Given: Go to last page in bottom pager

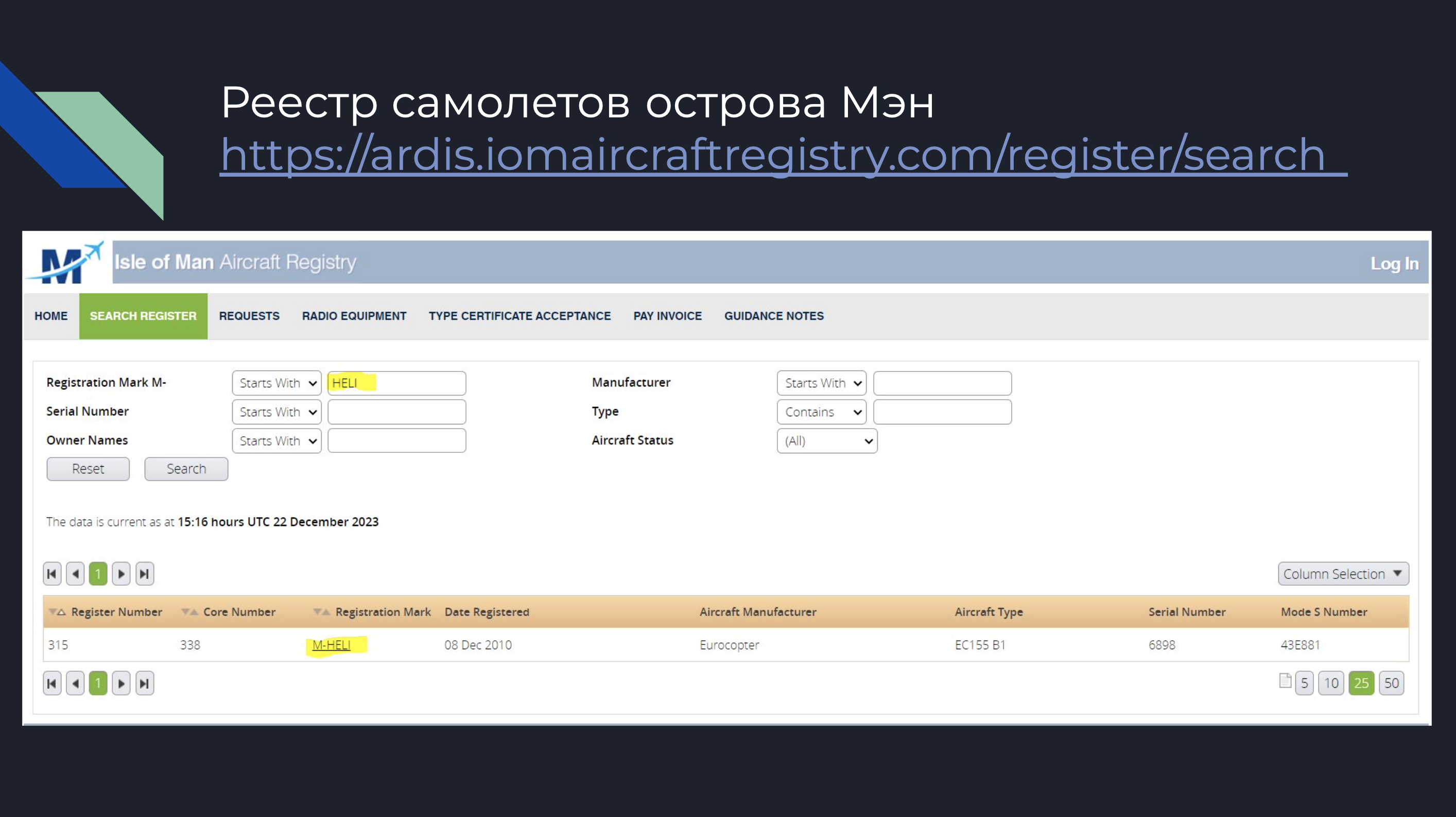Looking at the screenshot, I should [145, 683].
